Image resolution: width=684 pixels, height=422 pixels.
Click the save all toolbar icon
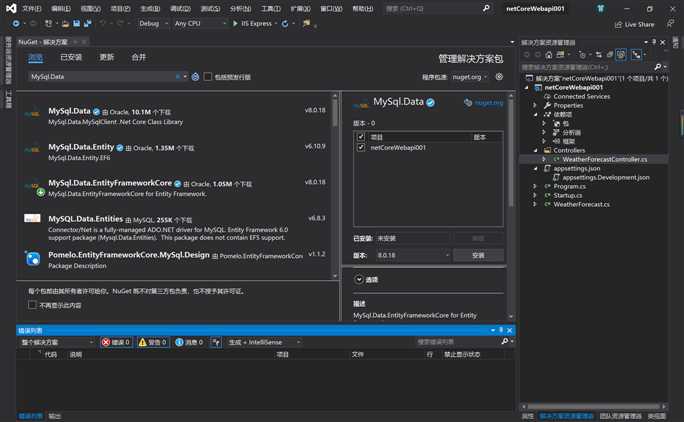pos(88,24)
